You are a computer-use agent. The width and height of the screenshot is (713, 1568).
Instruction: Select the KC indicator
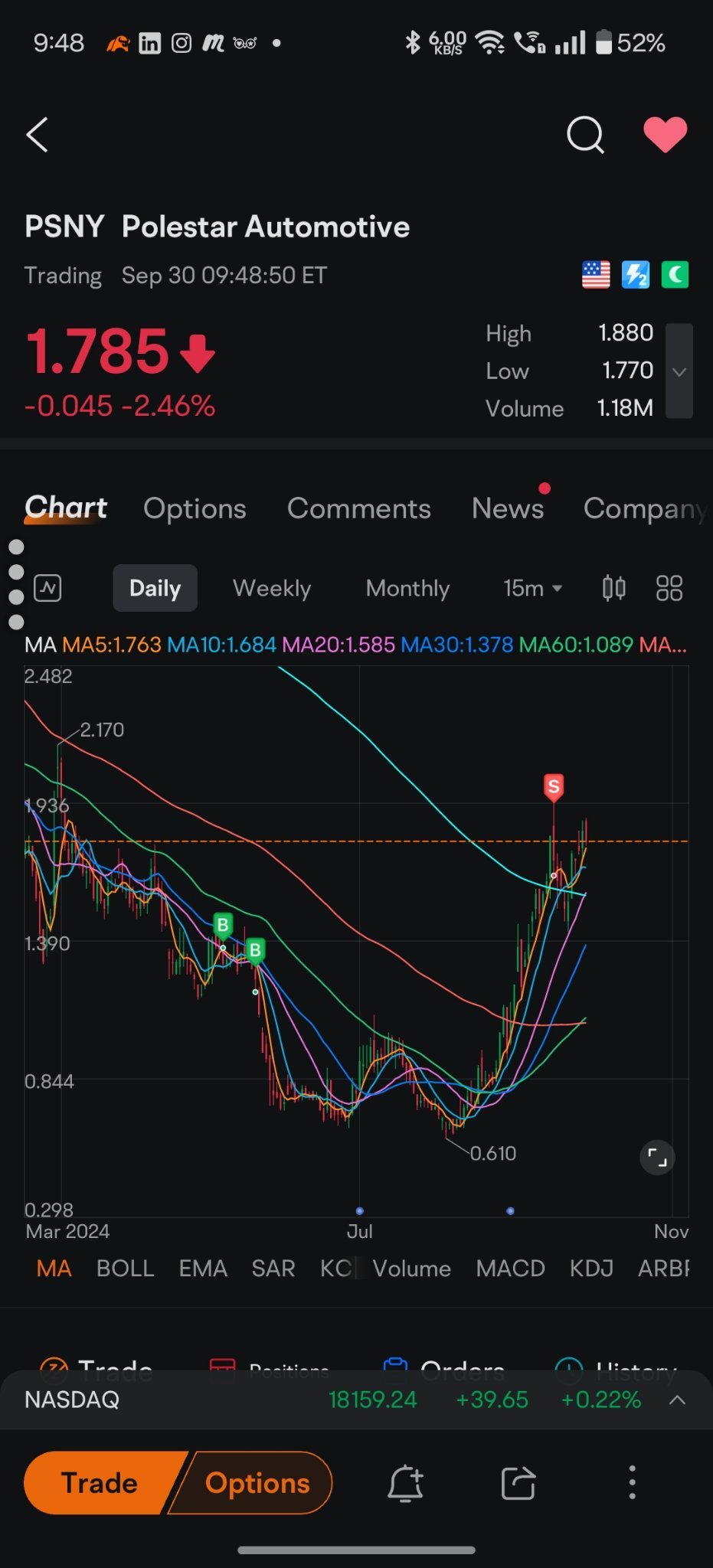pyautogui.click(x=336, y=1269)
